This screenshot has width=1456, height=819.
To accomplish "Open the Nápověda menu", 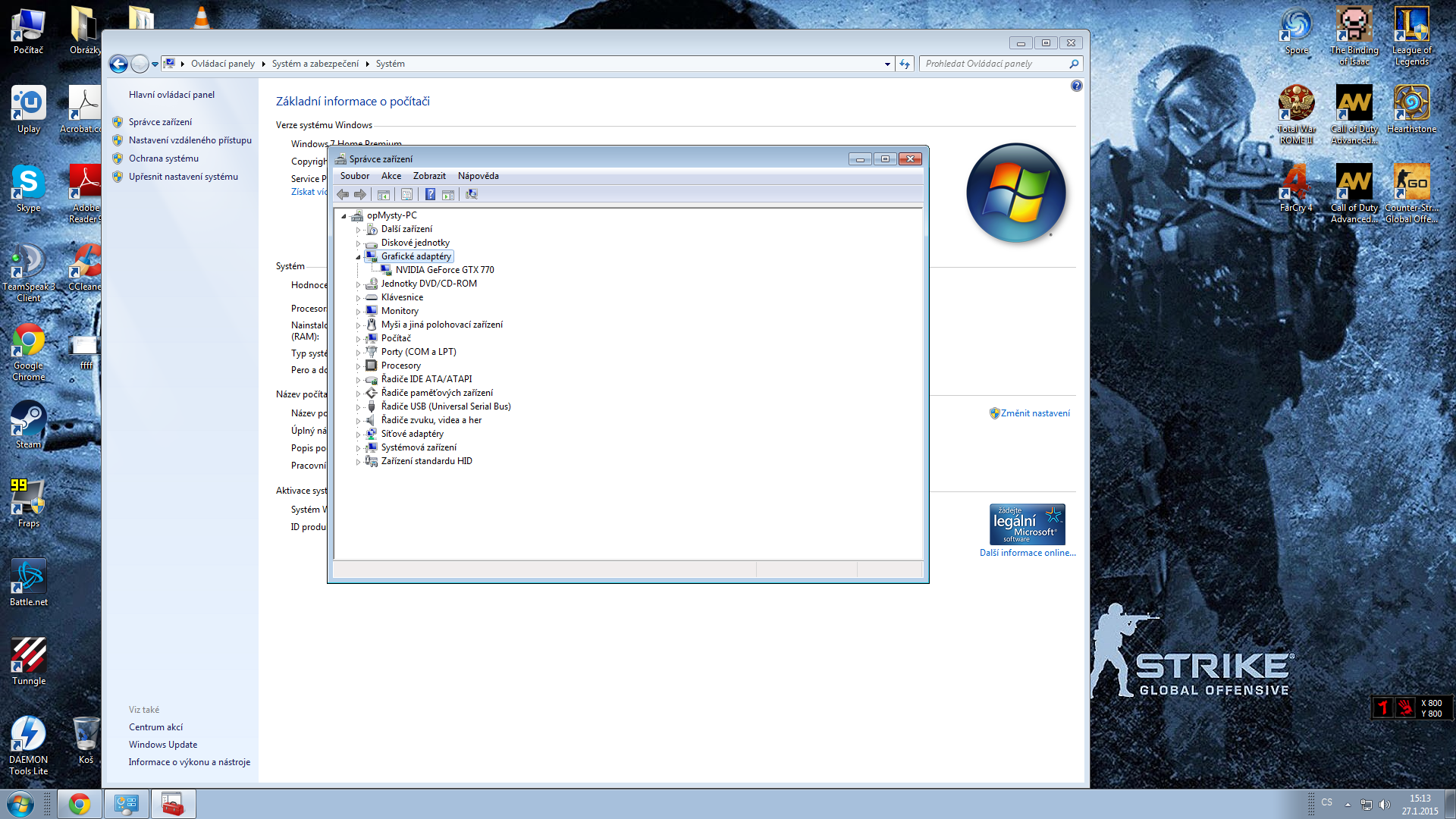I will click(x=479, y=176).
